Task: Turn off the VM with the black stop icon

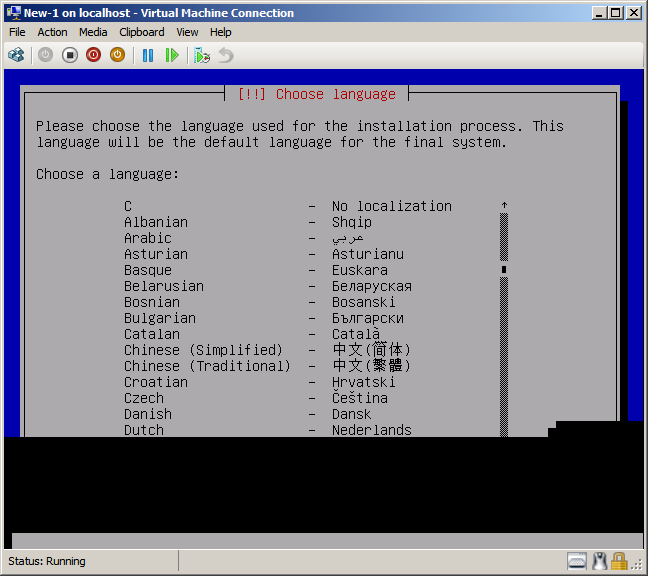Action: pyautogui.click(x=69, y=55)
